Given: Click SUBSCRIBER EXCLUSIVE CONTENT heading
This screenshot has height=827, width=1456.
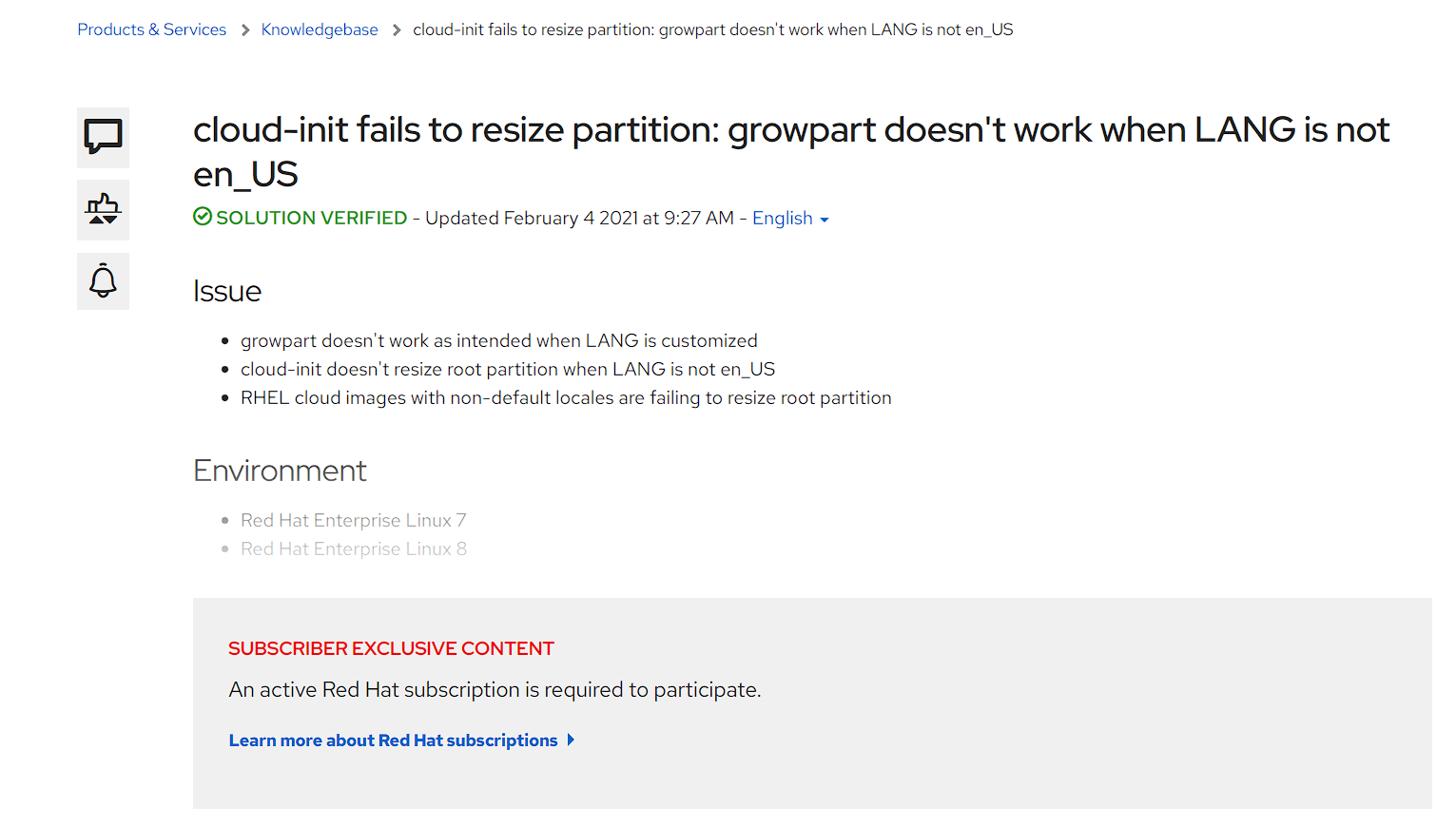Looking at the screenshot, I should coord(391,648).
